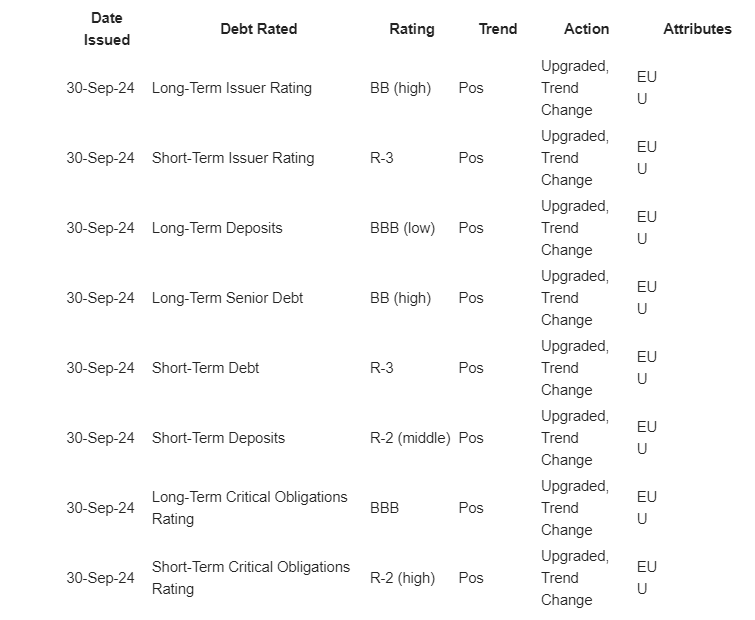Click the Long-Term Senior Debt entry

coord(227,298)
